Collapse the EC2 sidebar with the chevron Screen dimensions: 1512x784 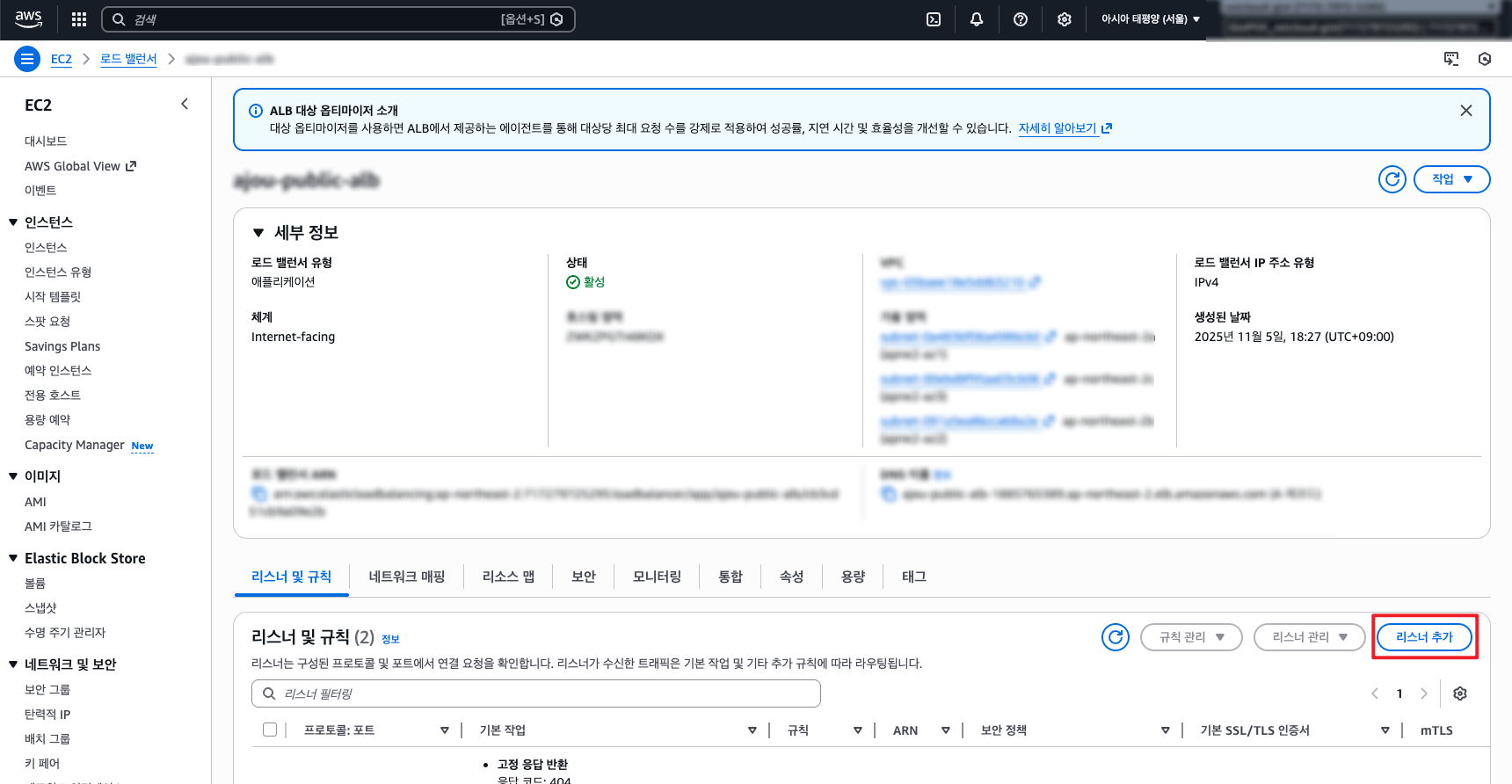(185, 104)
